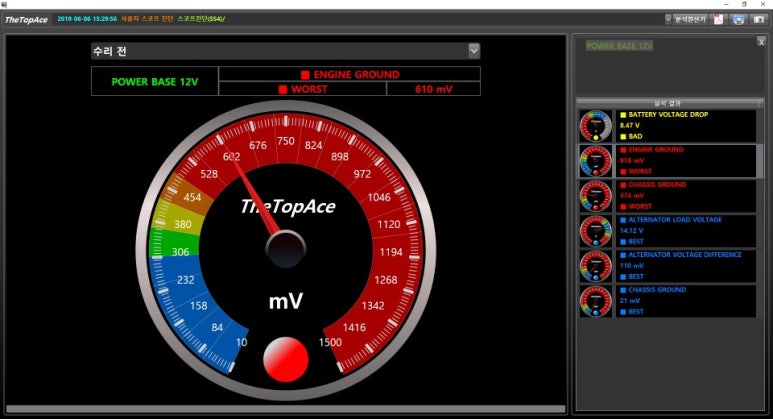Click the 분석 결과 results header
This screenshot has height=419, width=773.
pyautogui.click(x=668, y=103)
